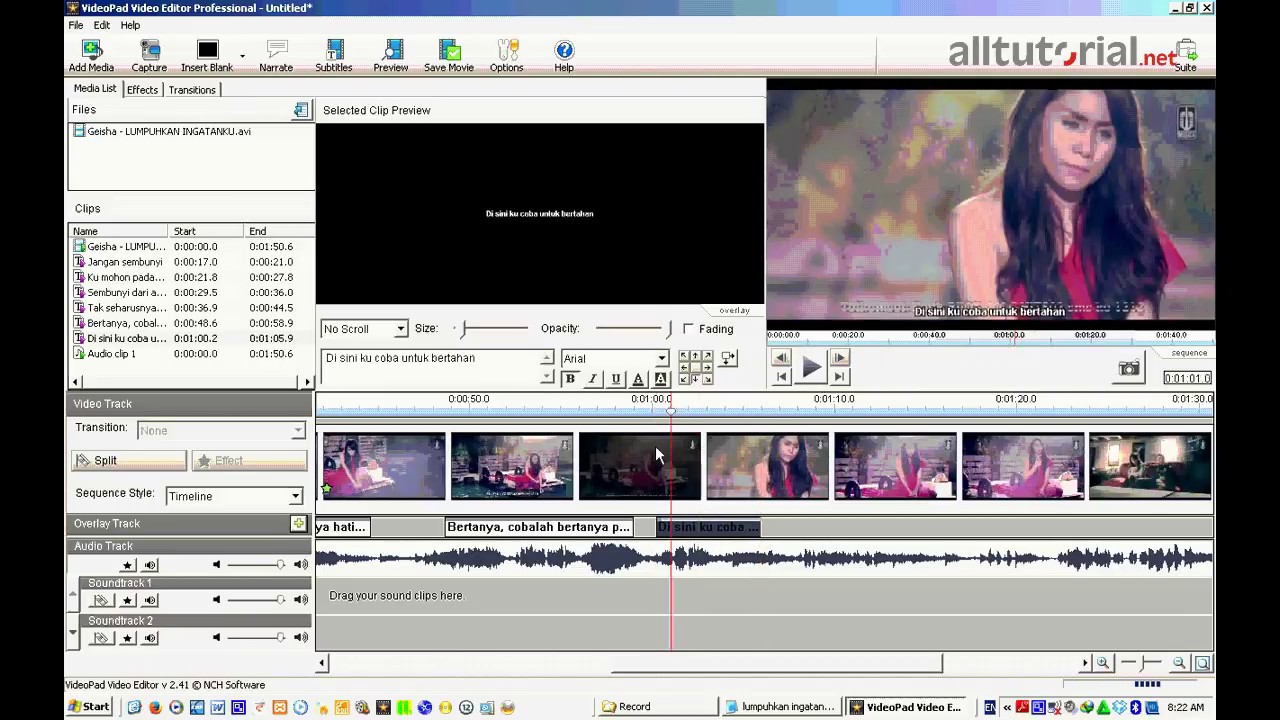Click the text alignment grid icon

tap(695, 368)
